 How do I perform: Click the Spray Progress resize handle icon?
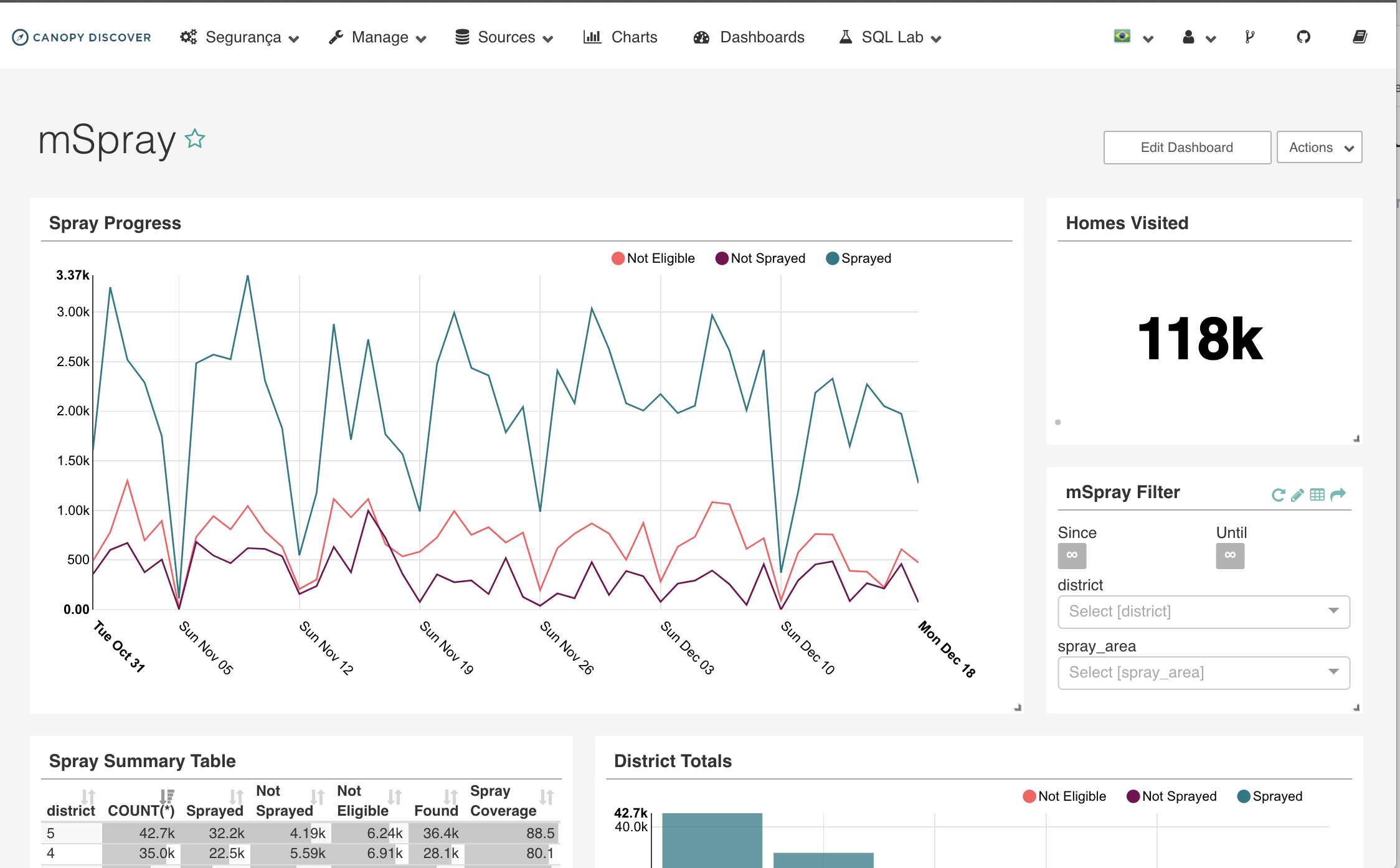point(1018,707)
